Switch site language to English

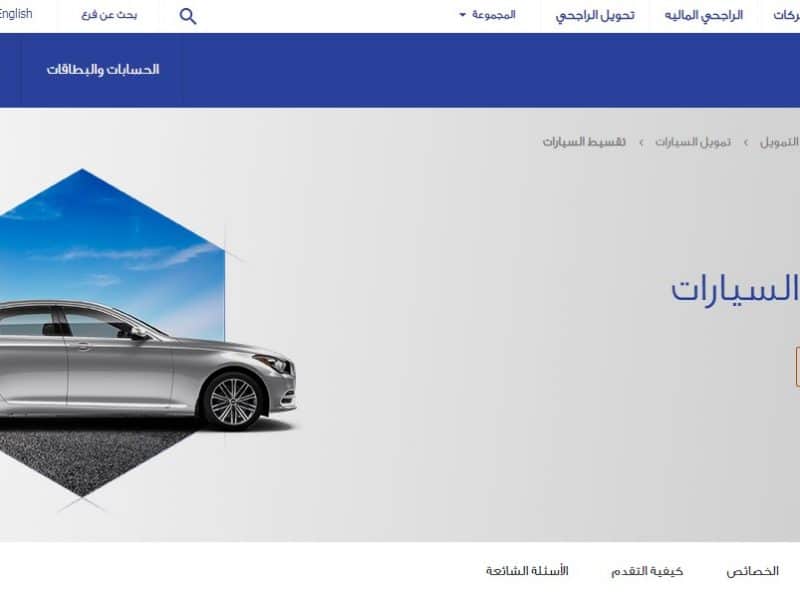16,14
